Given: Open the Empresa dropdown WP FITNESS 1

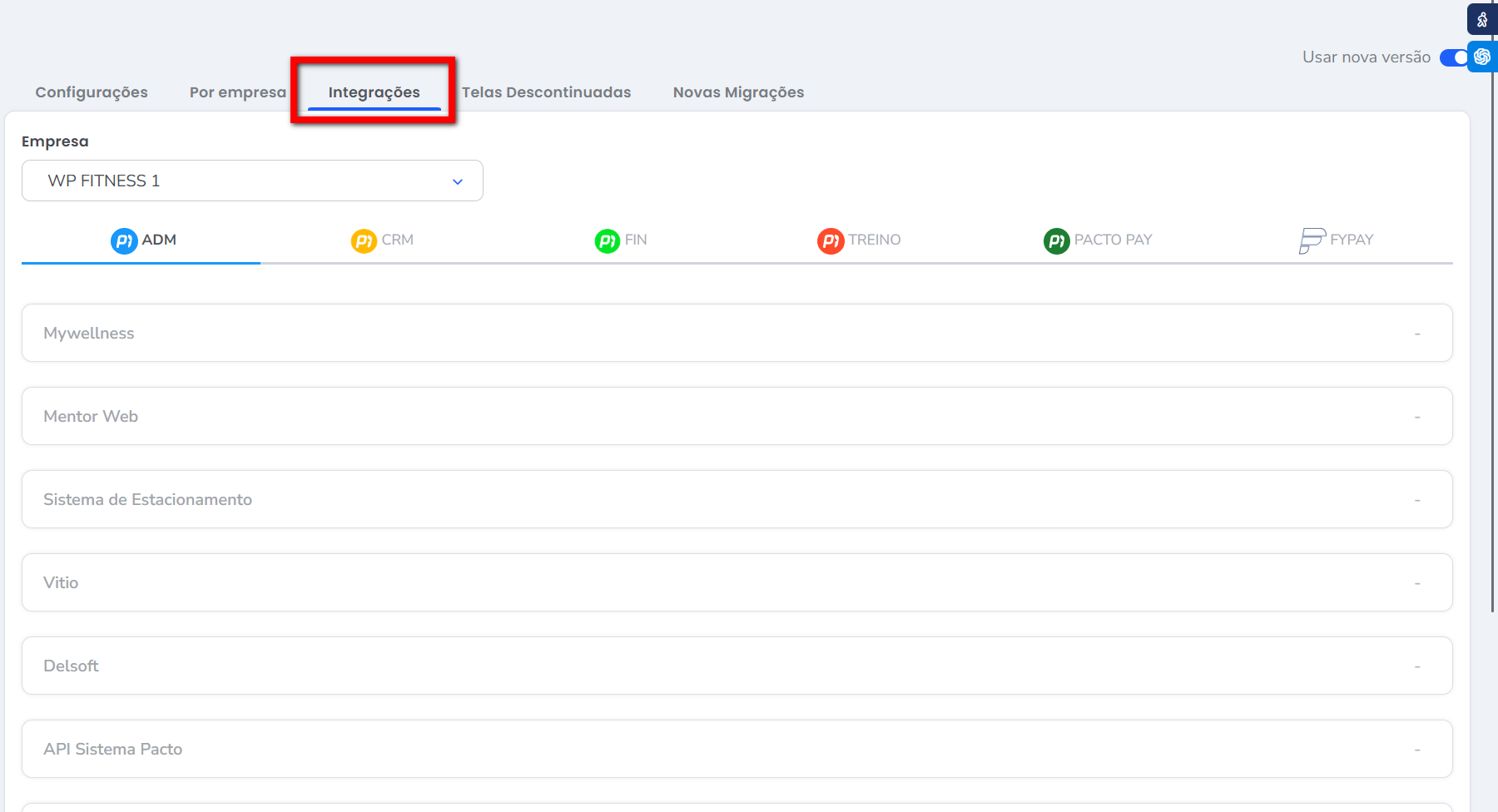Looking at the screenshot, I should [252, 181].
